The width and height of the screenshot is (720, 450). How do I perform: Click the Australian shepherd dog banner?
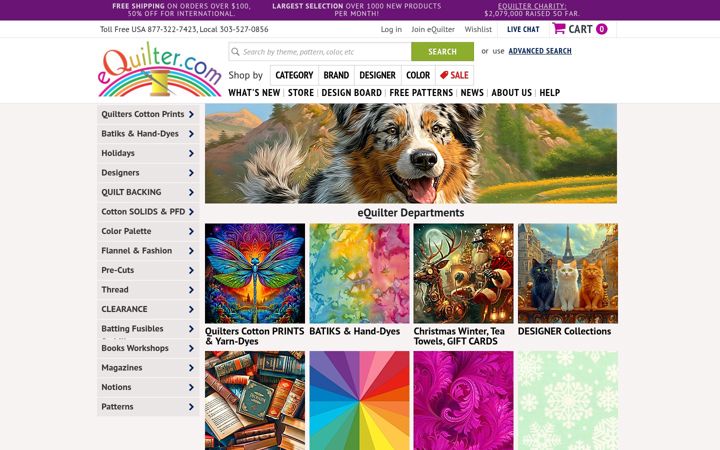411,153
